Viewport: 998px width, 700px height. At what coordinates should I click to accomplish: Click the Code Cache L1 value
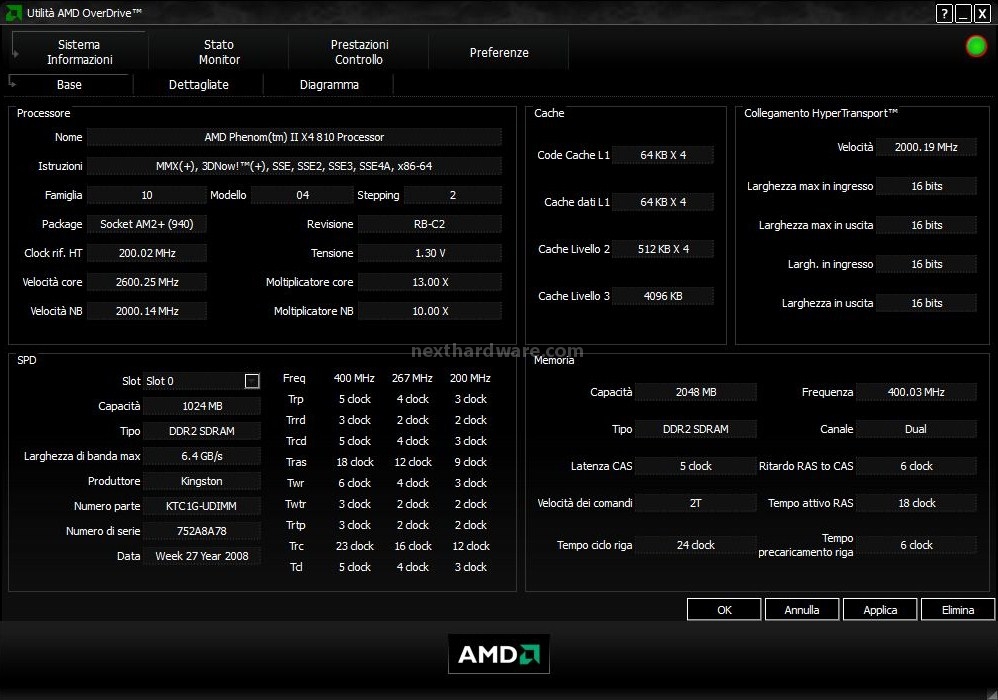coord(663,155)
